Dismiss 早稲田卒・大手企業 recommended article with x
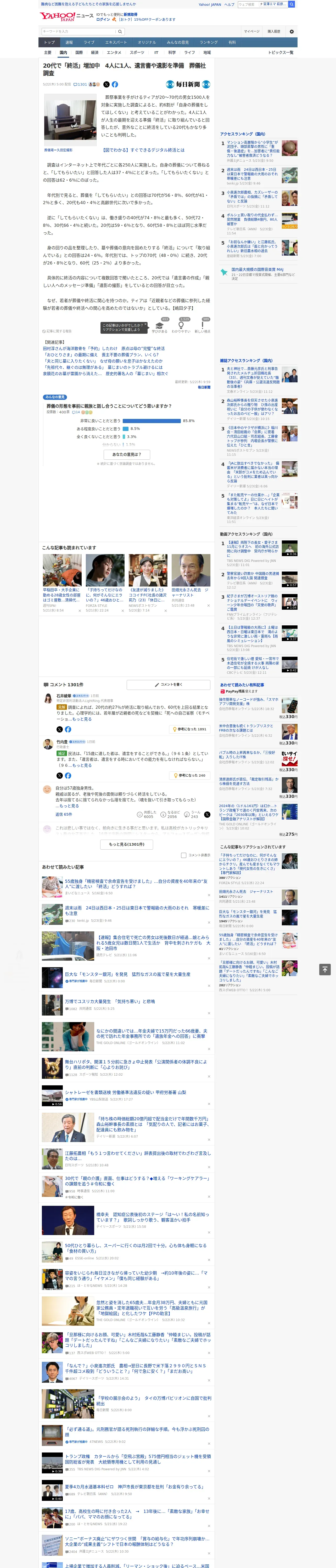 (x=79, y=610)
